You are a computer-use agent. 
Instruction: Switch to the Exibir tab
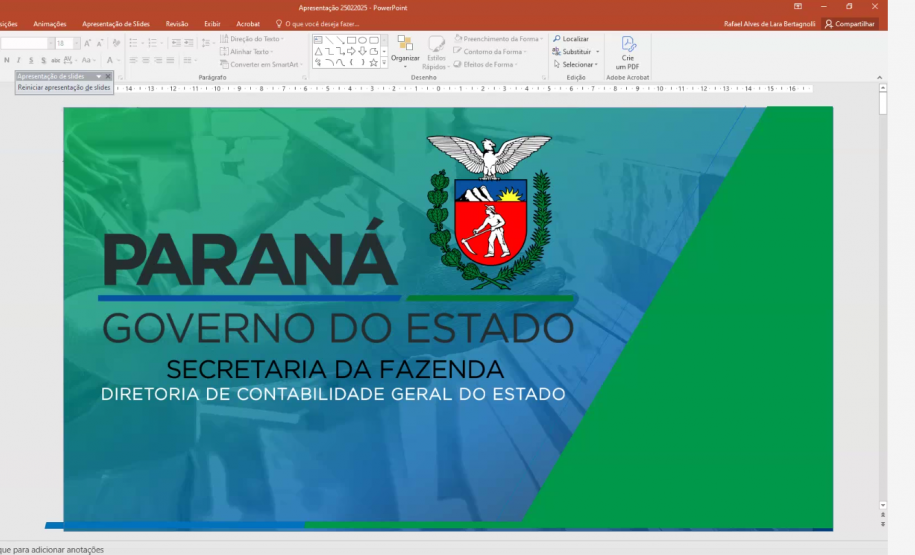pyautogui.click(x=212, y=24)
